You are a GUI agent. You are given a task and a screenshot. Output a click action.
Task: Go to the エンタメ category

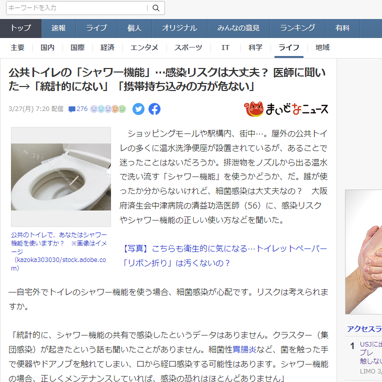click(x=144, y=48)
